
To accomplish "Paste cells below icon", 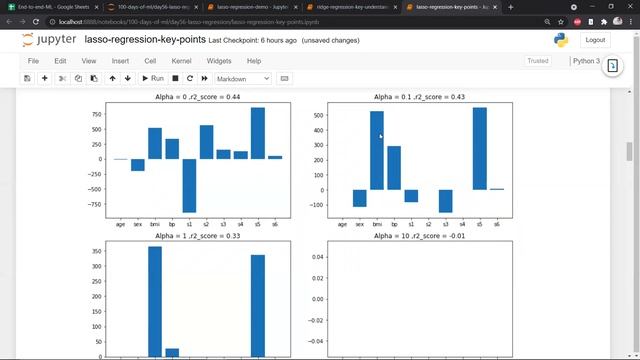I will (x=94, y=78).
